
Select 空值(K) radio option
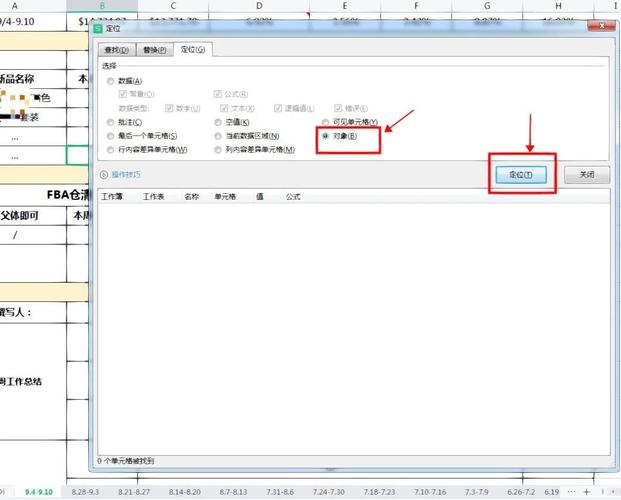[x=218, y=122]
